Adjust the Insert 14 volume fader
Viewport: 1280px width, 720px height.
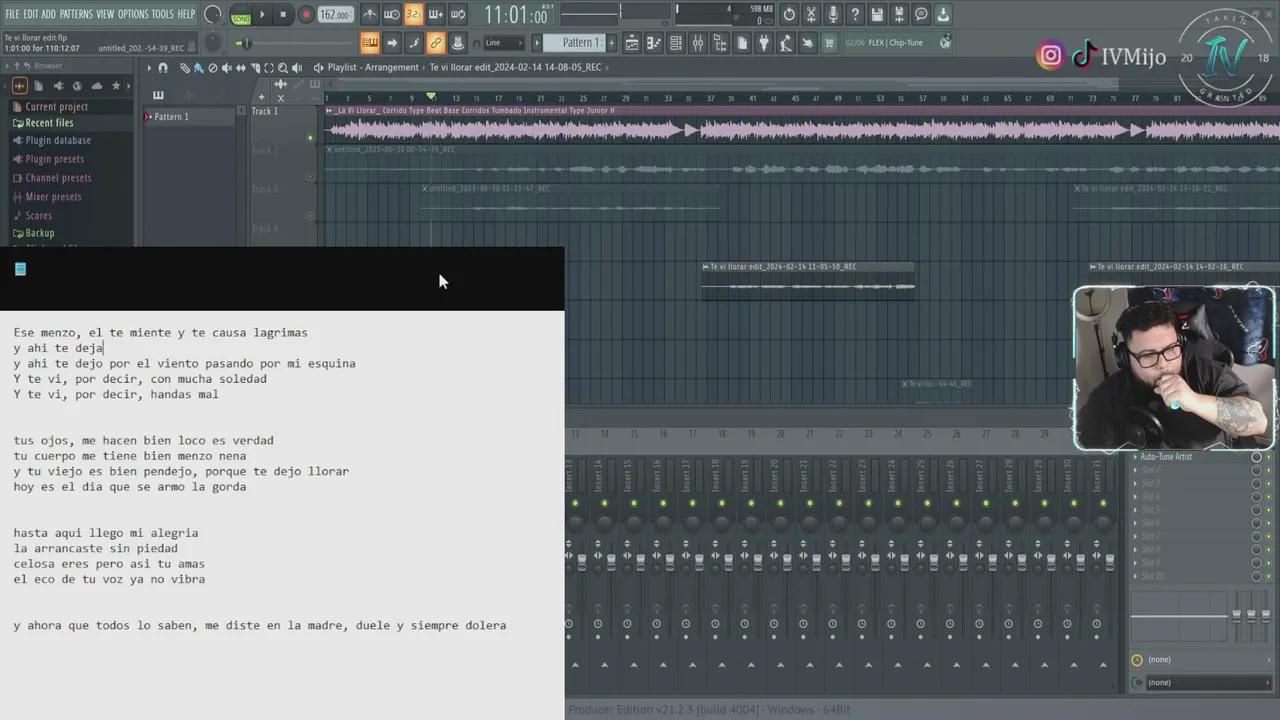pos(610,560)
